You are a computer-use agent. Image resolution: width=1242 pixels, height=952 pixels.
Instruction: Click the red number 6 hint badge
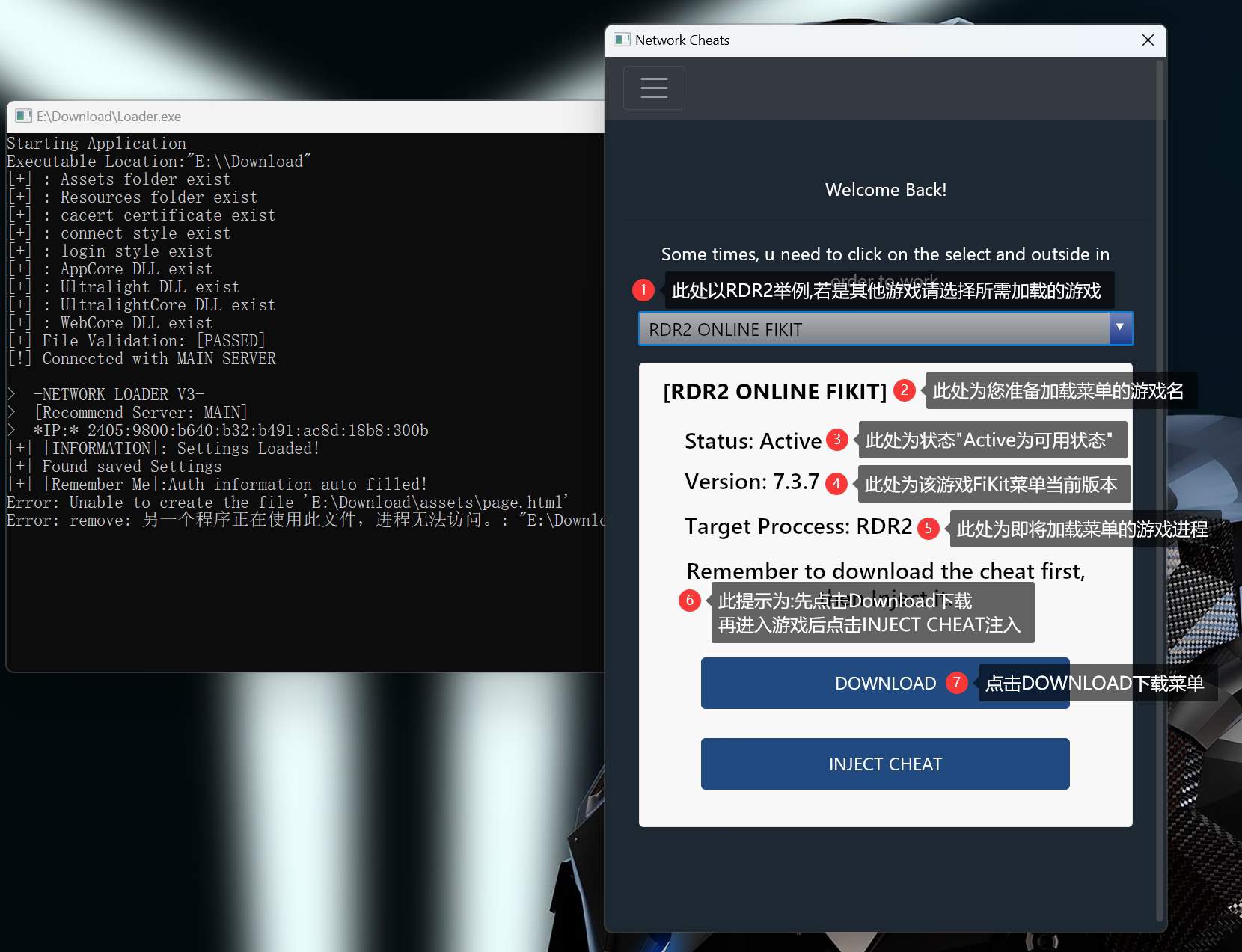689,601
